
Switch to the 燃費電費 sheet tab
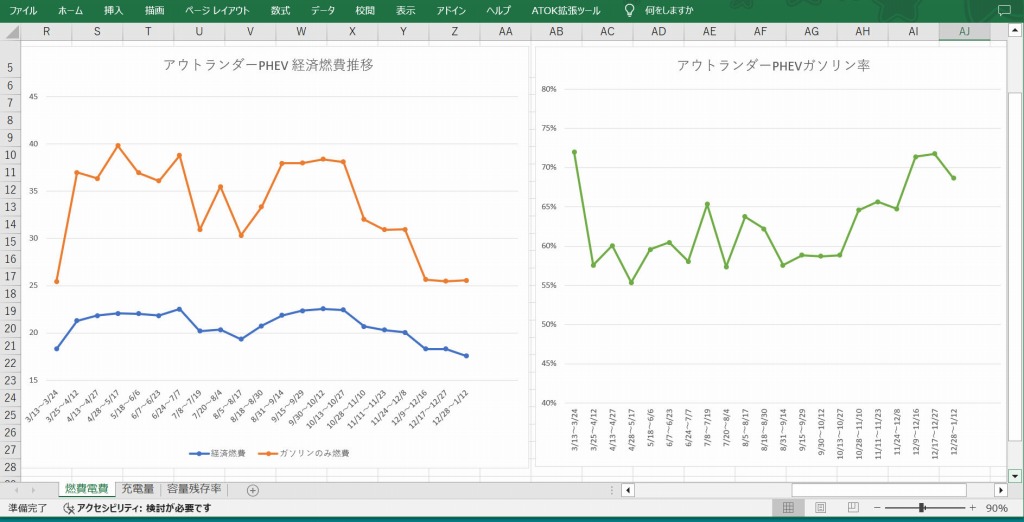tap(87, 489)
